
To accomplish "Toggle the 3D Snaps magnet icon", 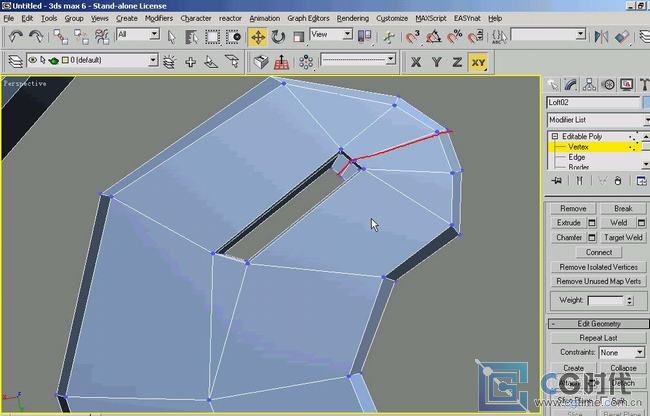I will (412, 36).
